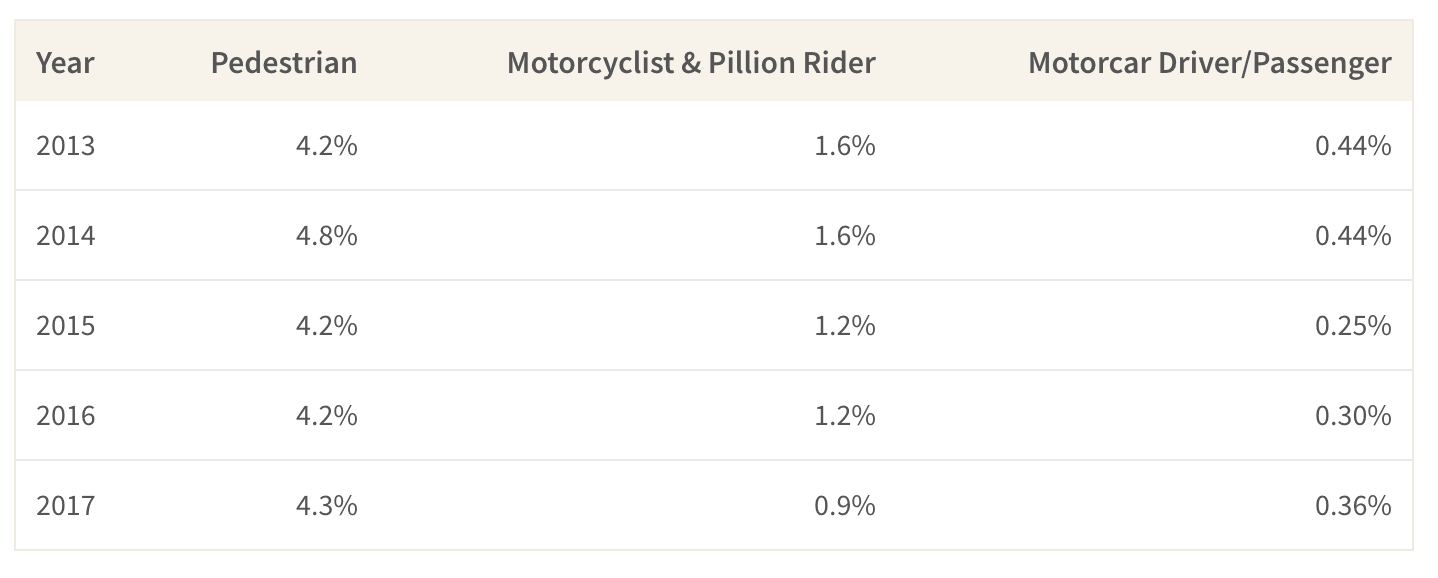Click the 0.25% motorcar value
The height and width of the screenshot is (578, 1438).
(x=1354, y=326)
